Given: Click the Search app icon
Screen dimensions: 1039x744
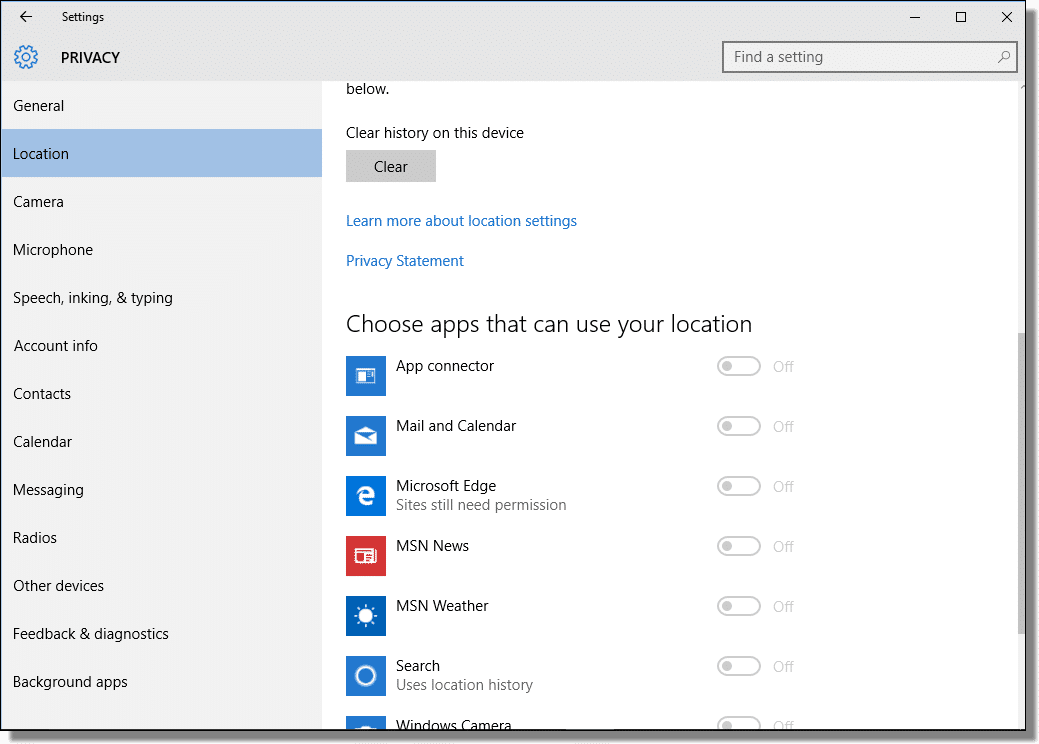Looking at the screenshot, I should [x=365, y=676].
